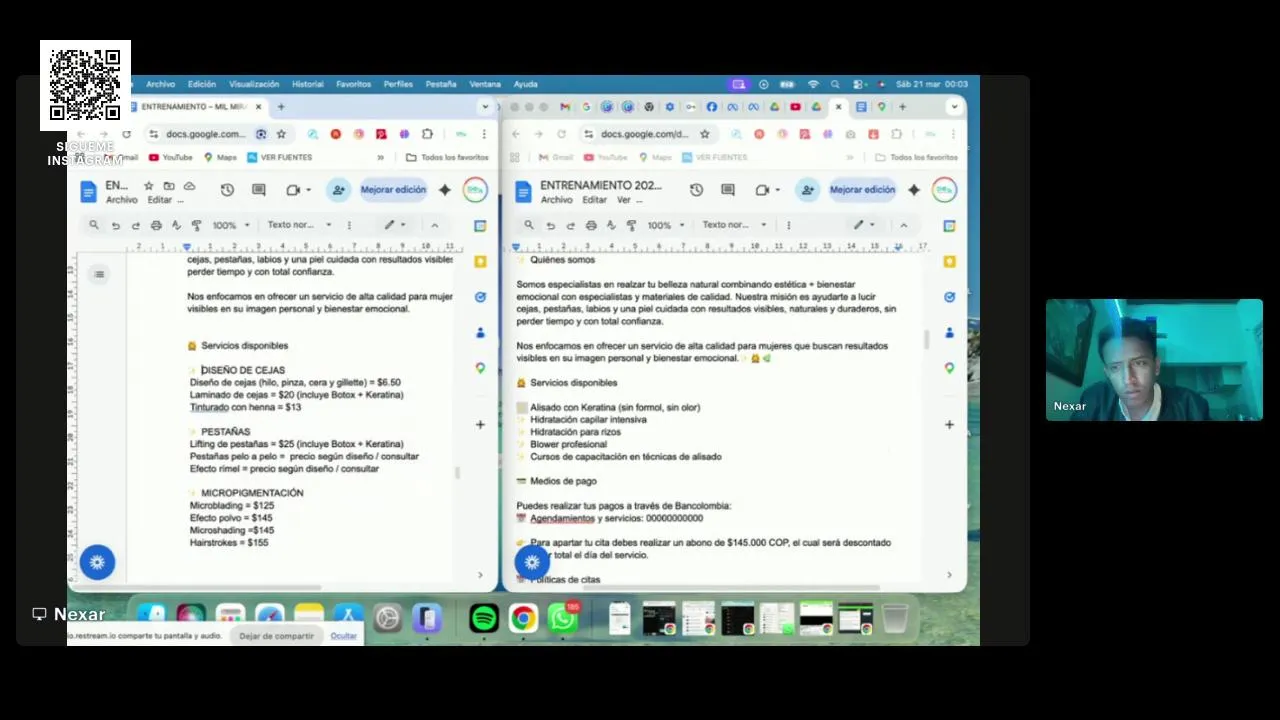Open Tasks in the left window side panel
The width and height of the screenshot is (1280, 720).
click(480, 297)
